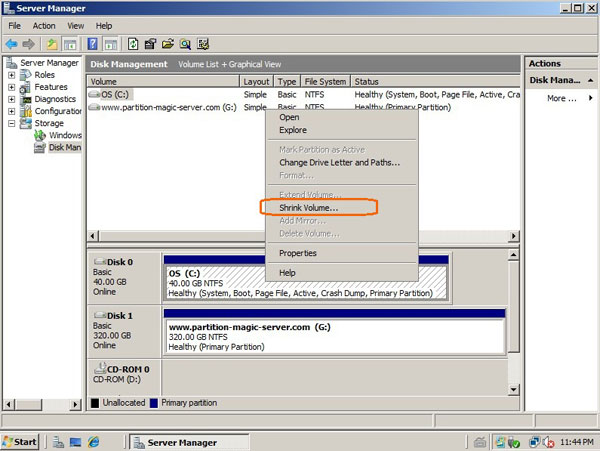Open the Help menu in menu bar
Image resolution: width=600 pixels, height=451 pixels.
(x=104, y=26)
